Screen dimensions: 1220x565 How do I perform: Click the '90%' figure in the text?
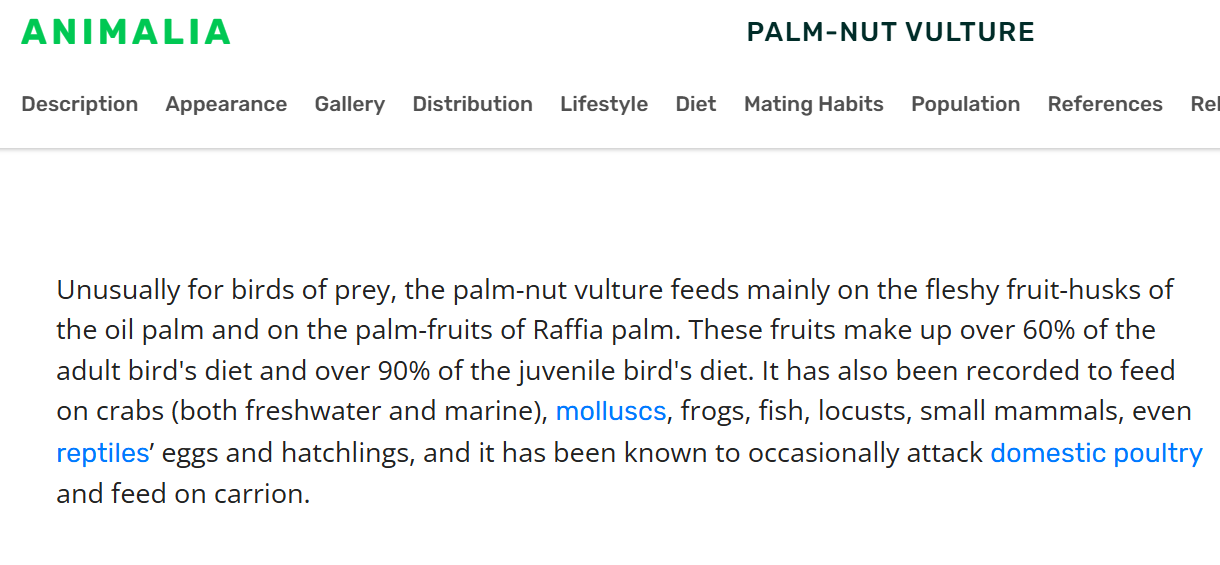click(405, 371)
